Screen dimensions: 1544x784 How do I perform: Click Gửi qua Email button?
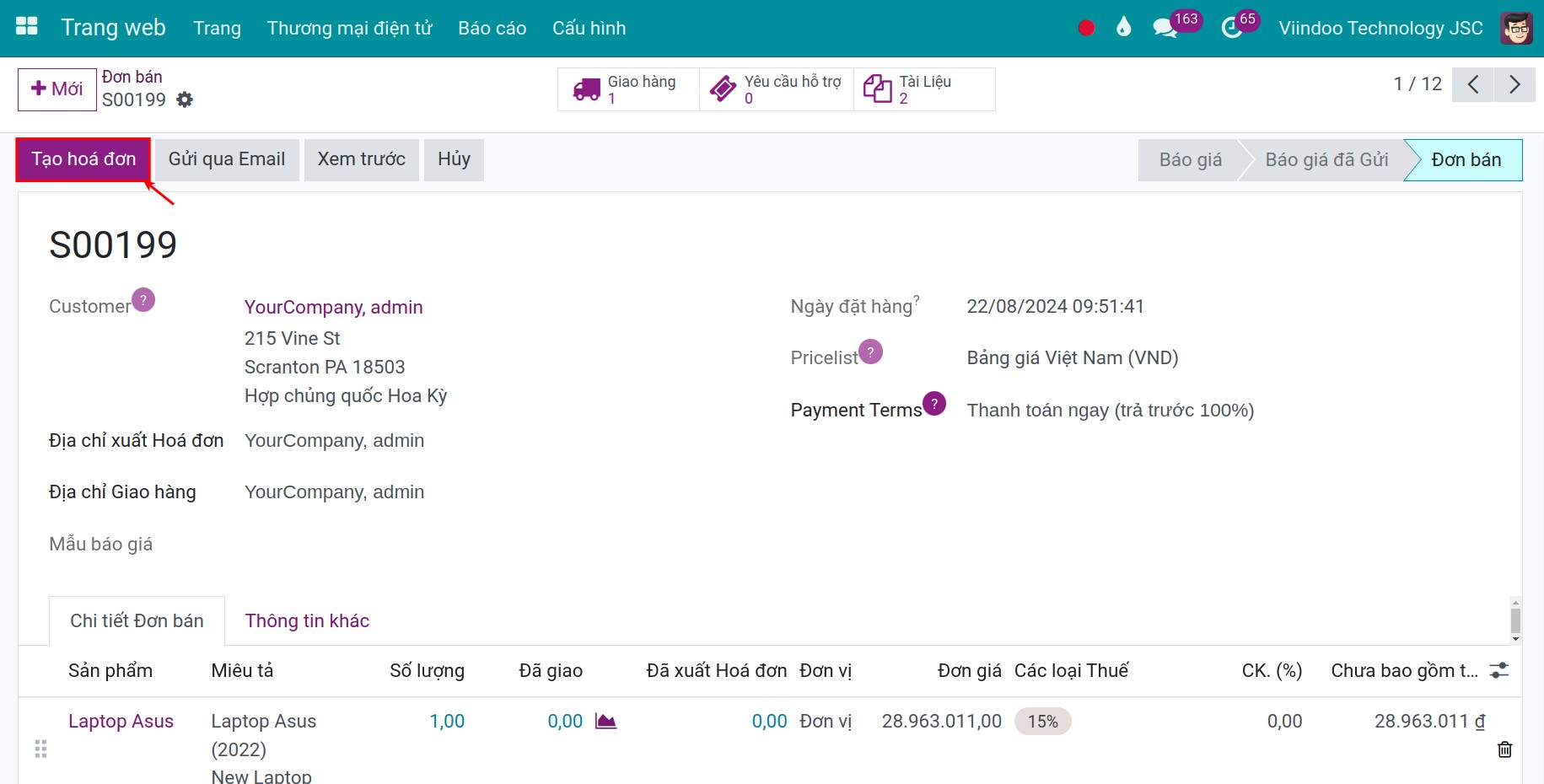click(227, 159)
